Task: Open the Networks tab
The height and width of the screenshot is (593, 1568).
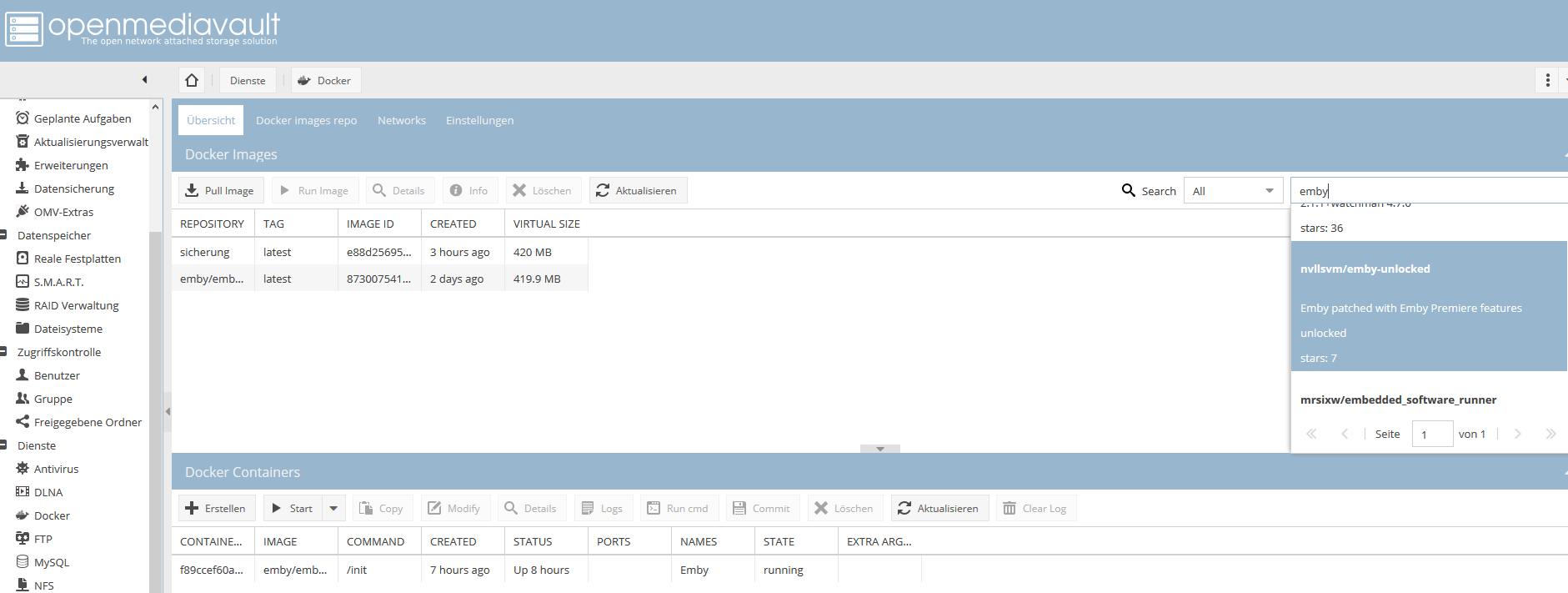Action: (x=402, y=120)
